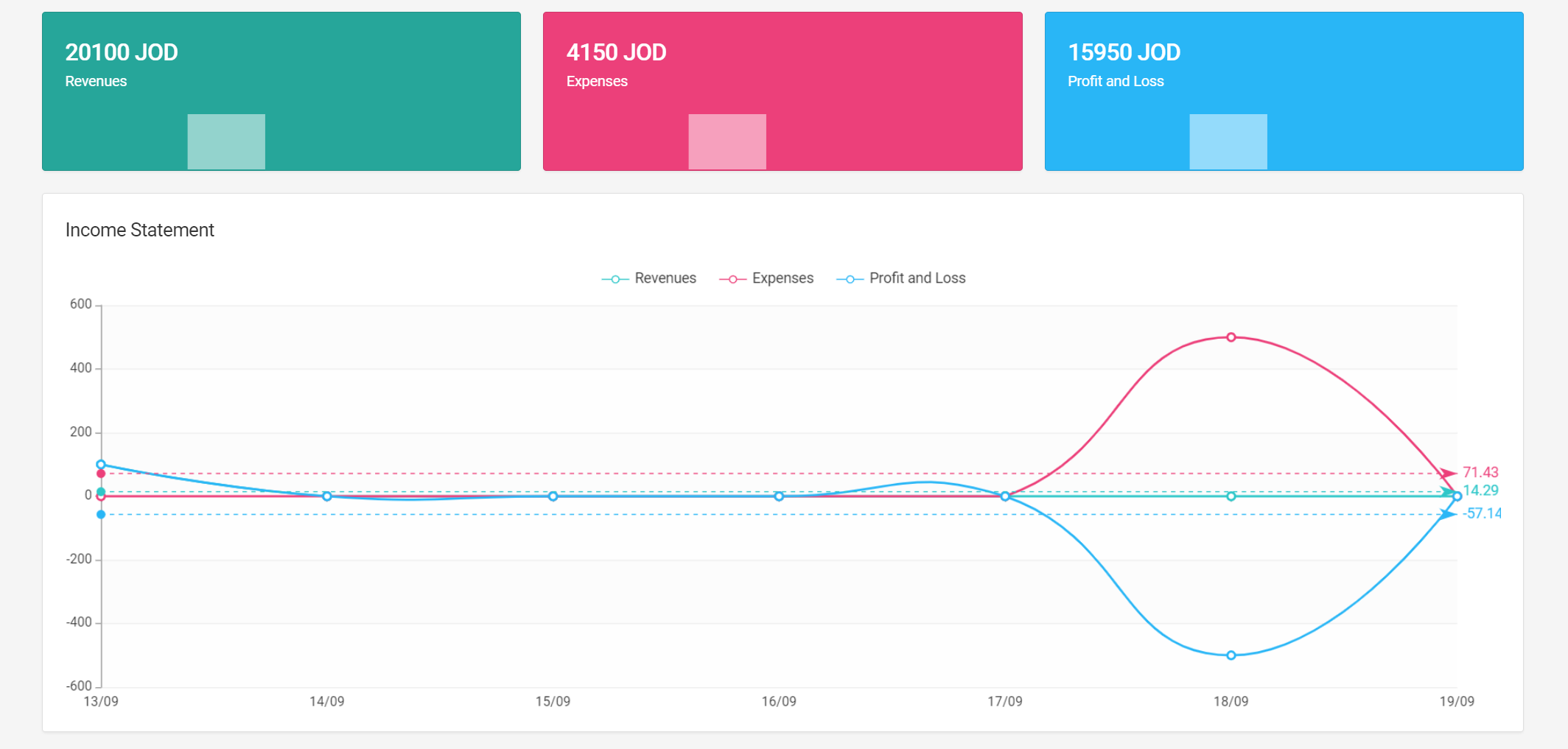This screenshot has width=1568, height=749.
Task: Select the Profit and Loss lowest point on 18/09
Action: click(x=1231, y=655)
